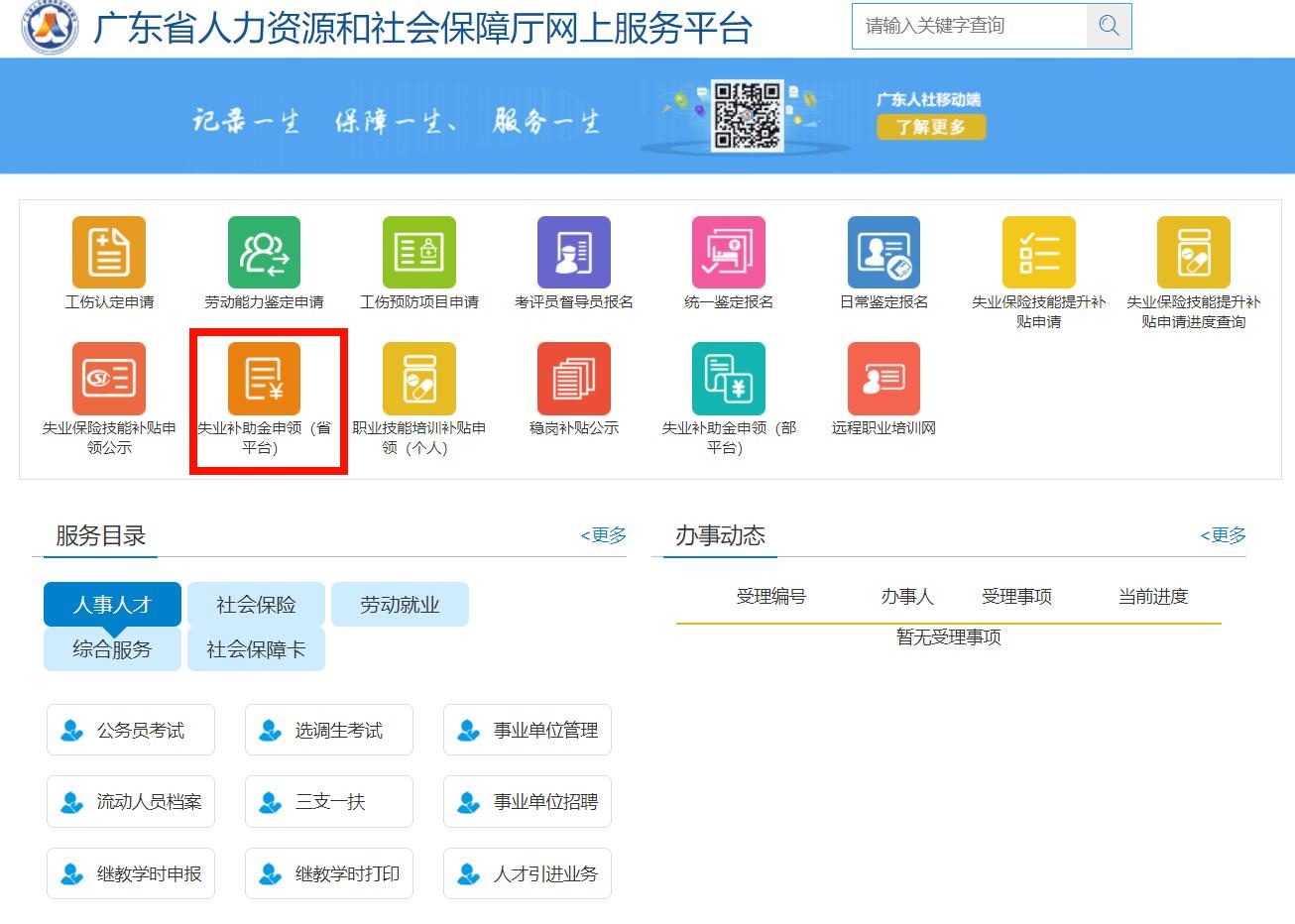Screen dimensions: 1295x924
Task: Open the 远程职业培训网 icon
Action: (883, 379)
